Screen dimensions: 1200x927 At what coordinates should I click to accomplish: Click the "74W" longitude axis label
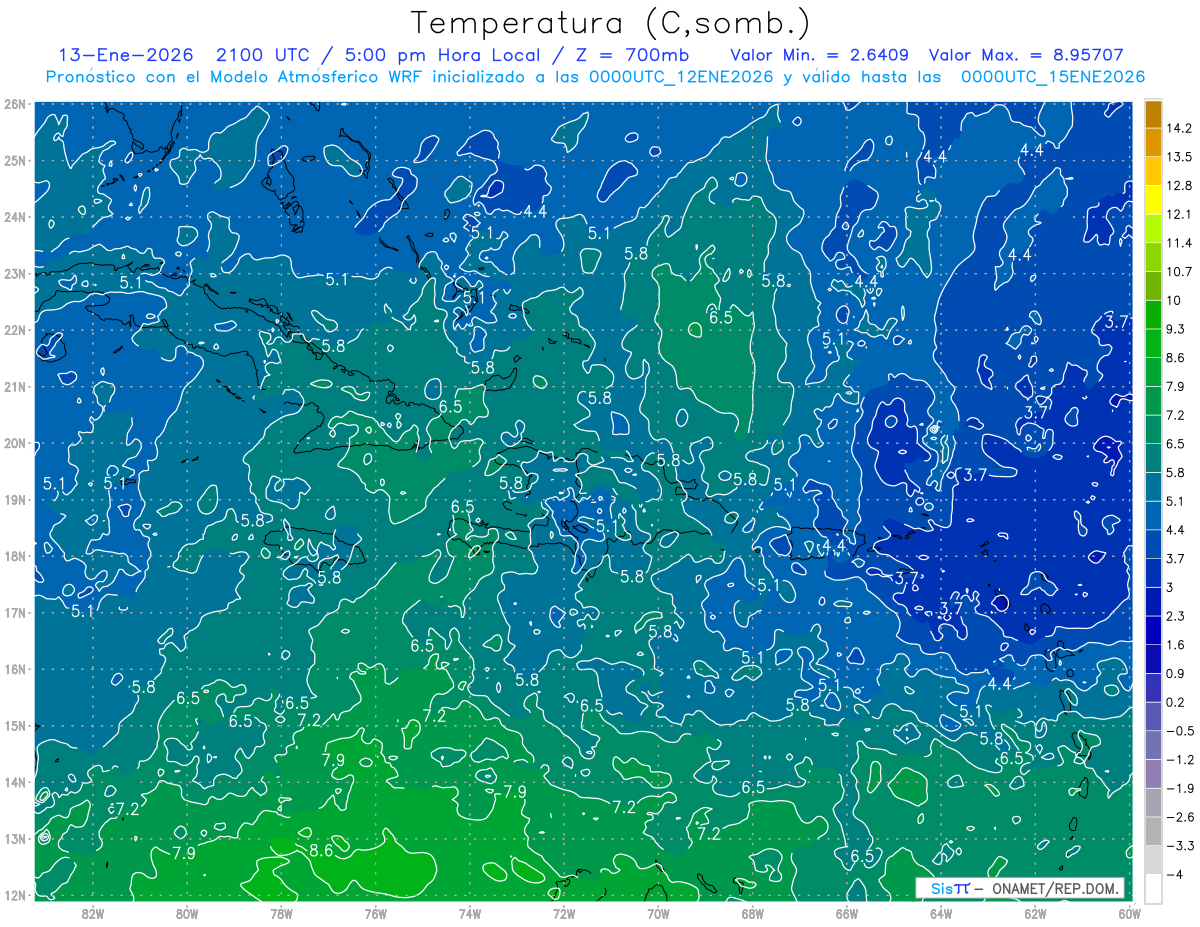point(470,913)
